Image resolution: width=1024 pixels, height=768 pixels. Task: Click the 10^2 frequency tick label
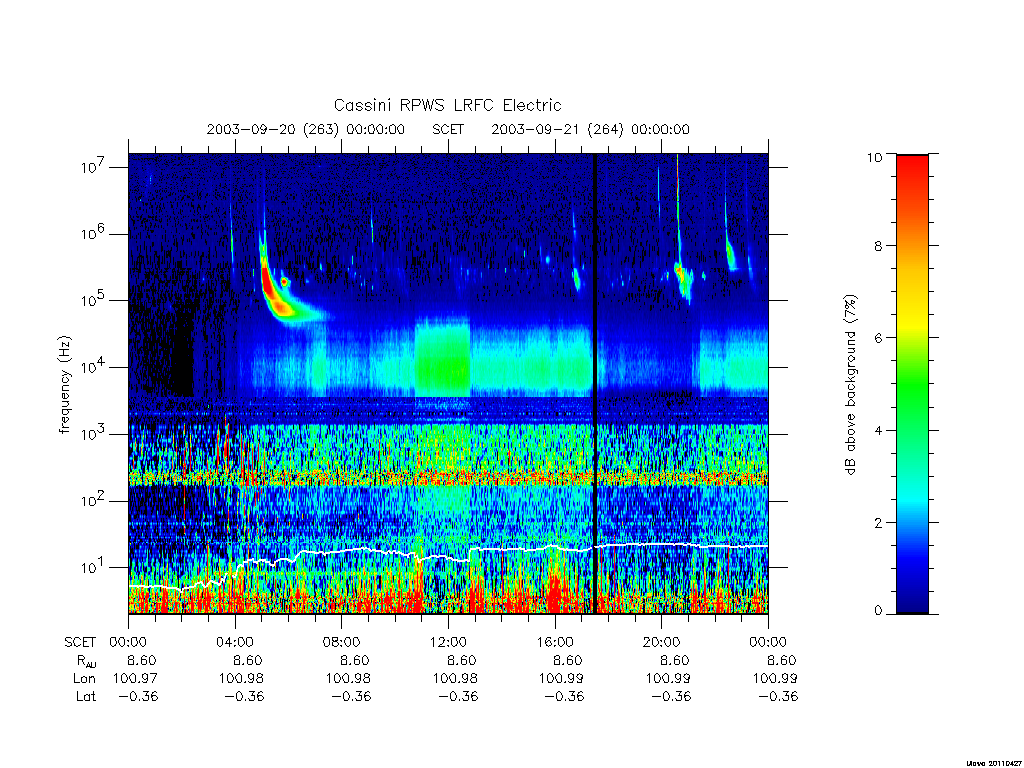[93, 501]
